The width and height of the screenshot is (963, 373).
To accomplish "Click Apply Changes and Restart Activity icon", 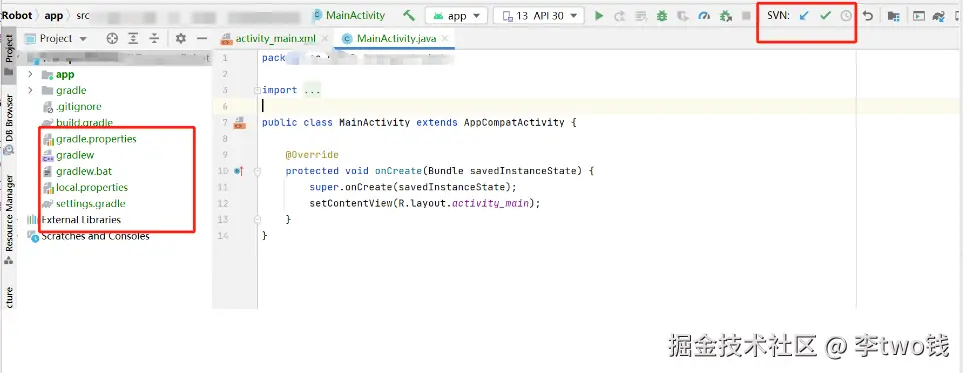I will (620, 16).
